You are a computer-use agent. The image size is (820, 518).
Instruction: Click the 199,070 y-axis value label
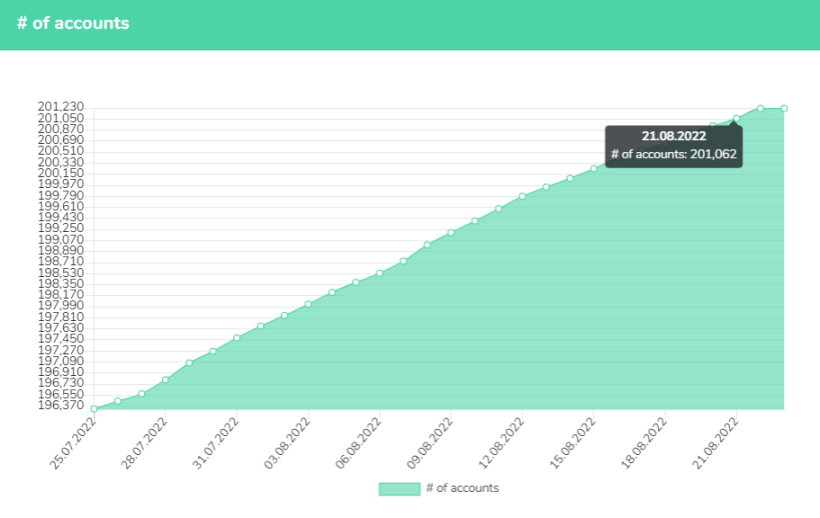tap(61, 240)
